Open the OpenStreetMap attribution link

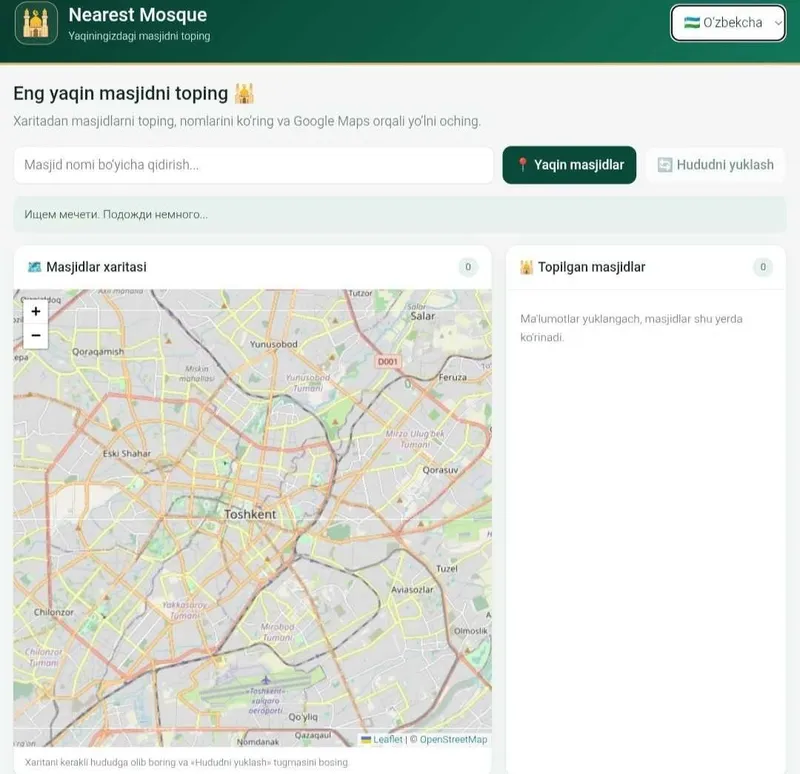[x=453, y=739]
